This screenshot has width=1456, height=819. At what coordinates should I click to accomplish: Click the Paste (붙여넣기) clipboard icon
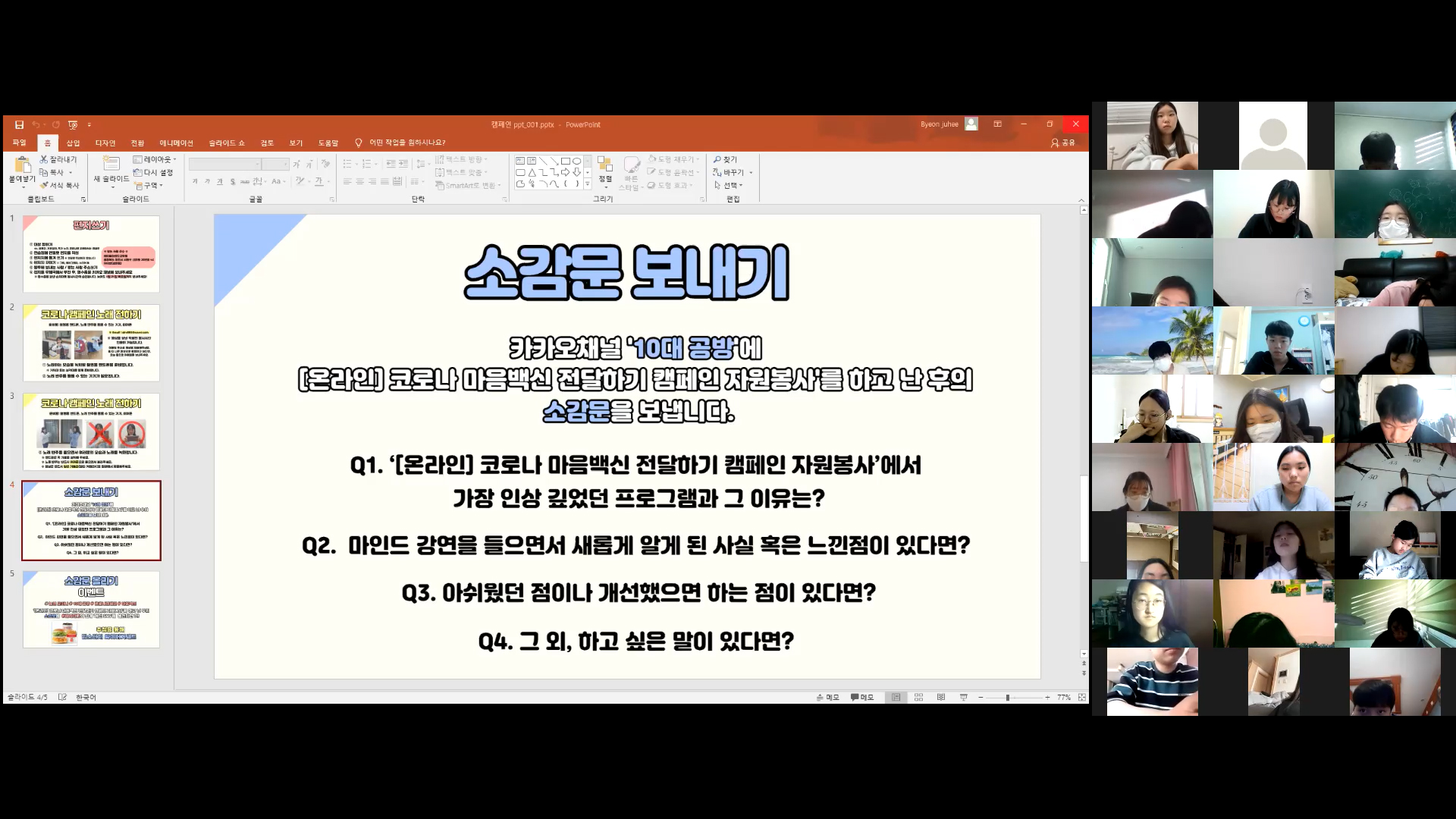(22, 165)
